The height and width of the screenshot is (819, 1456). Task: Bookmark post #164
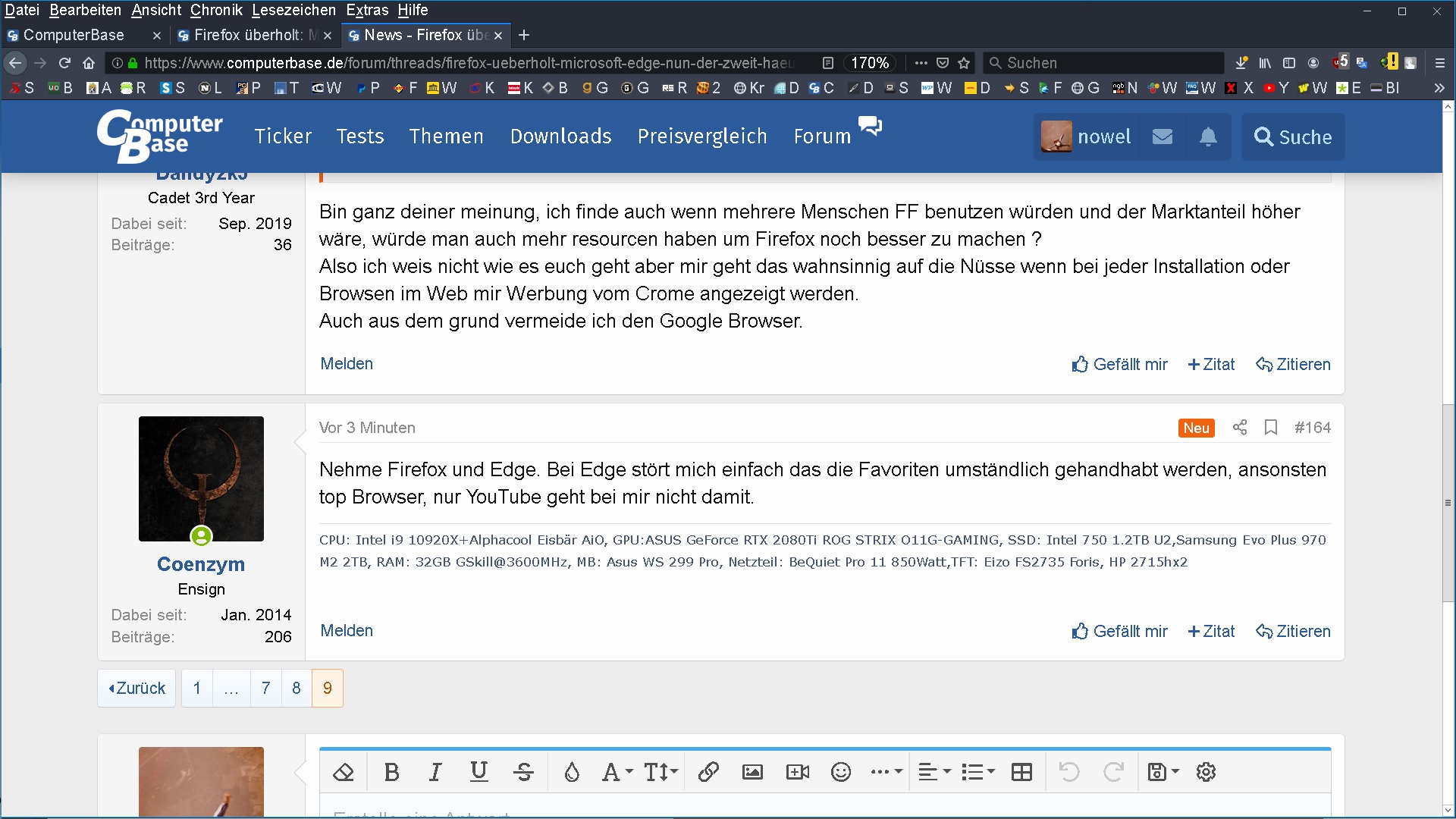[1271, 428]
